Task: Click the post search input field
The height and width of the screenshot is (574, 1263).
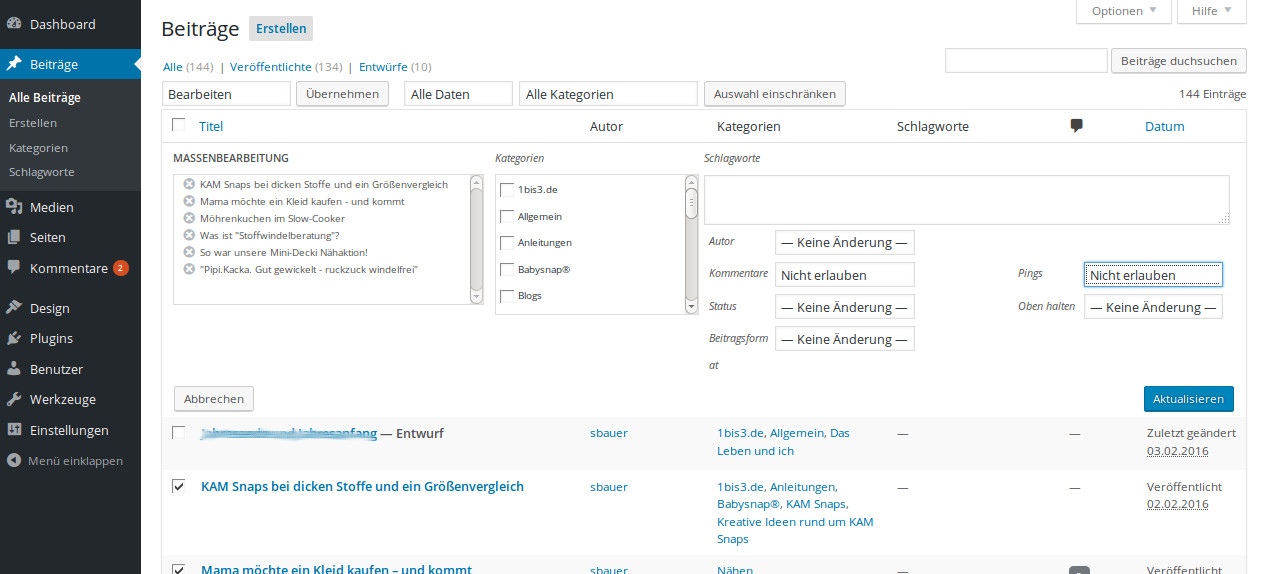Action: point(1025,61)
